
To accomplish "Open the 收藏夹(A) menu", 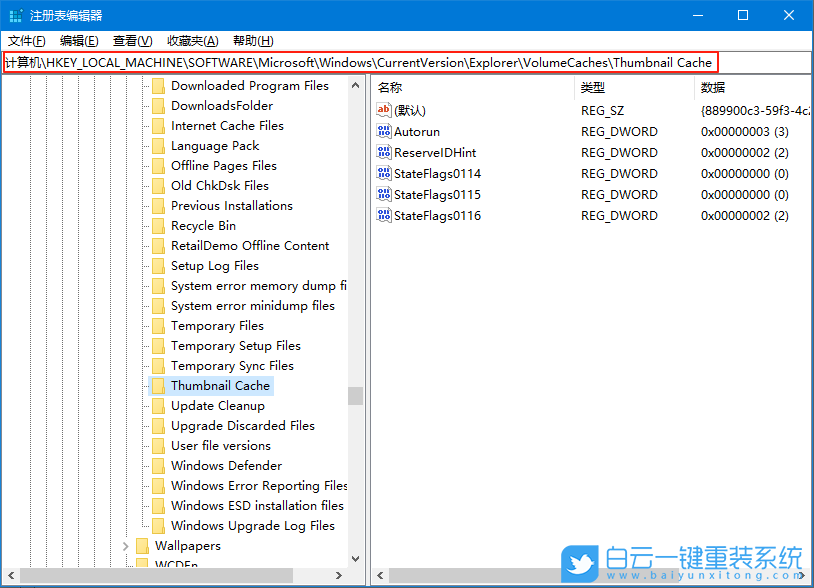I will (x=192, y=40).
